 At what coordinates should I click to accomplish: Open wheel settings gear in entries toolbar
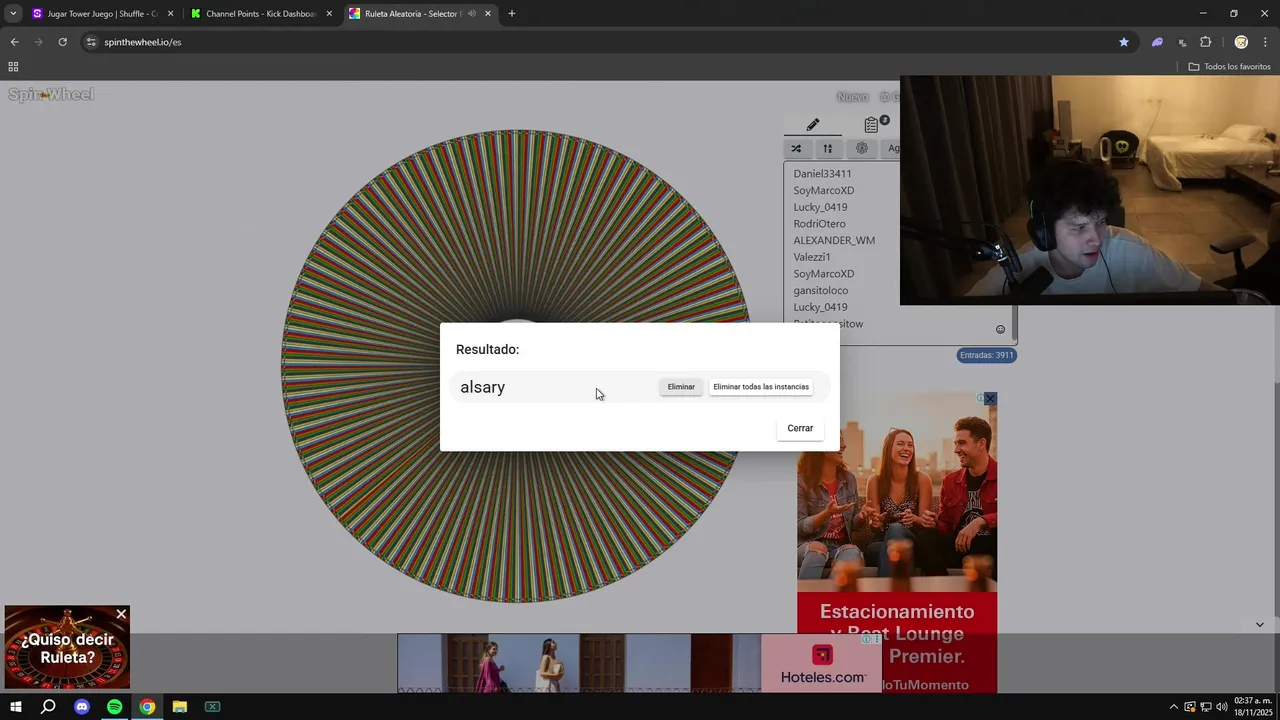point(862,149)
